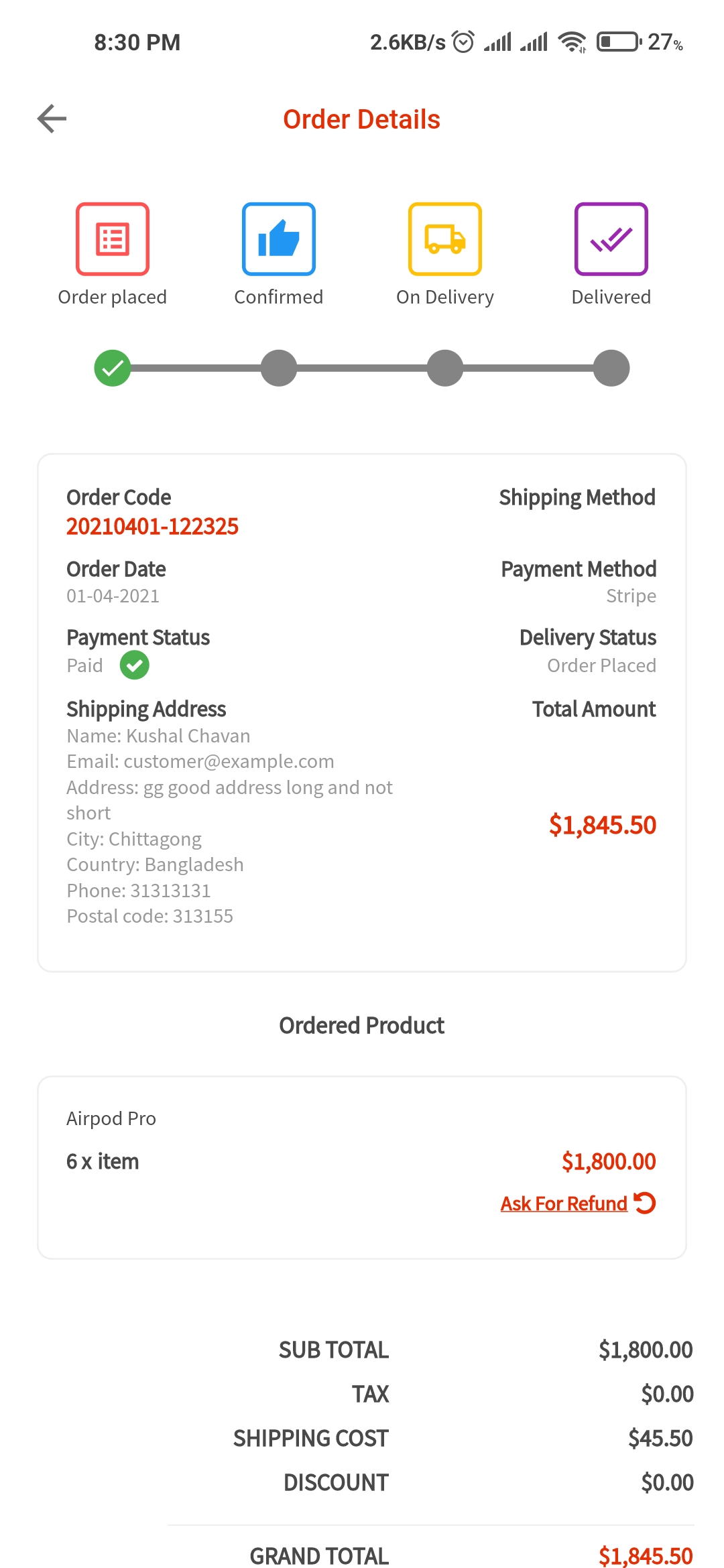Tap the customer email address text
This screenshot has height=1568, width=724.
[200, 761]
